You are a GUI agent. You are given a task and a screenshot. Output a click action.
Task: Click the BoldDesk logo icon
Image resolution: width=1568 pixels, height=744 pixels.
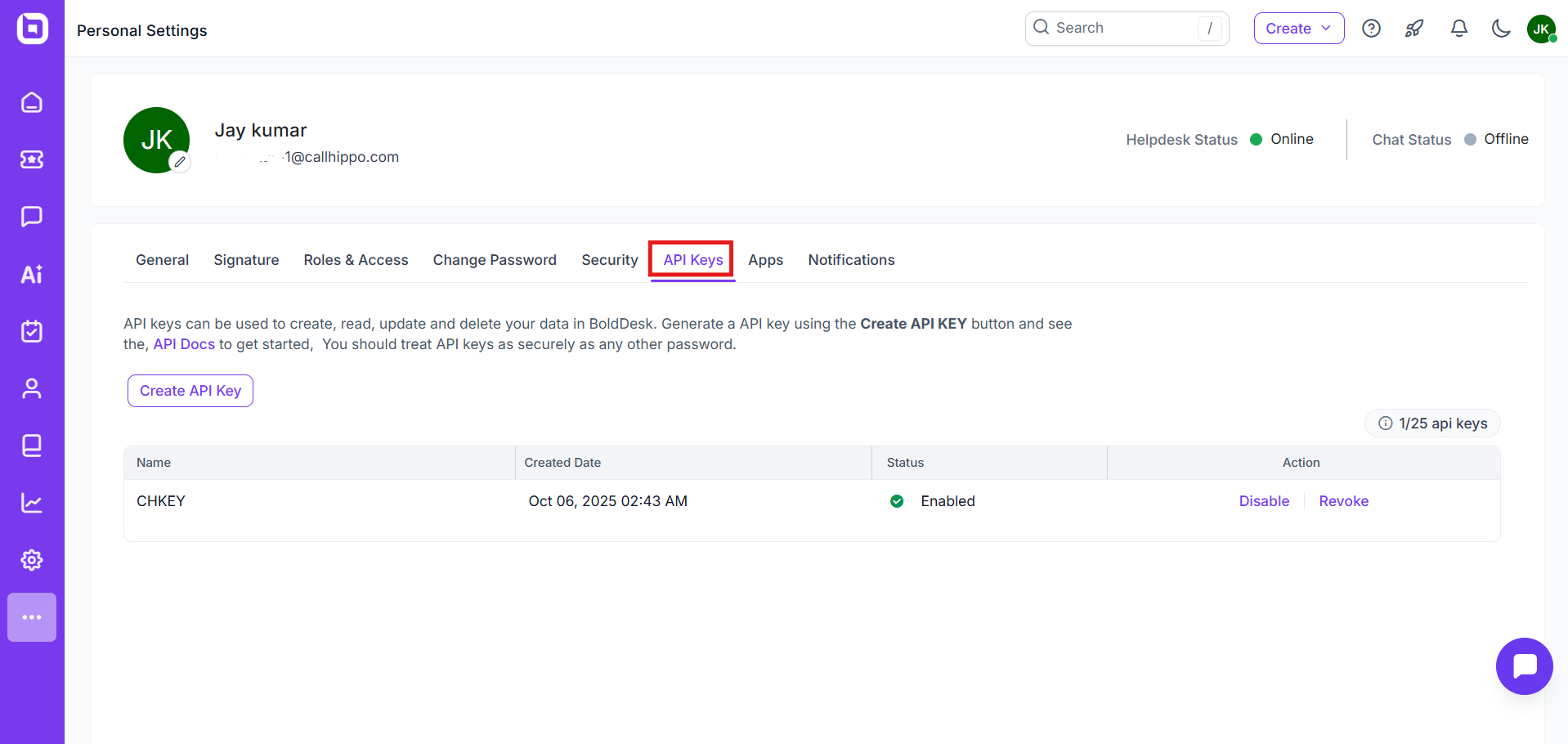32,29
